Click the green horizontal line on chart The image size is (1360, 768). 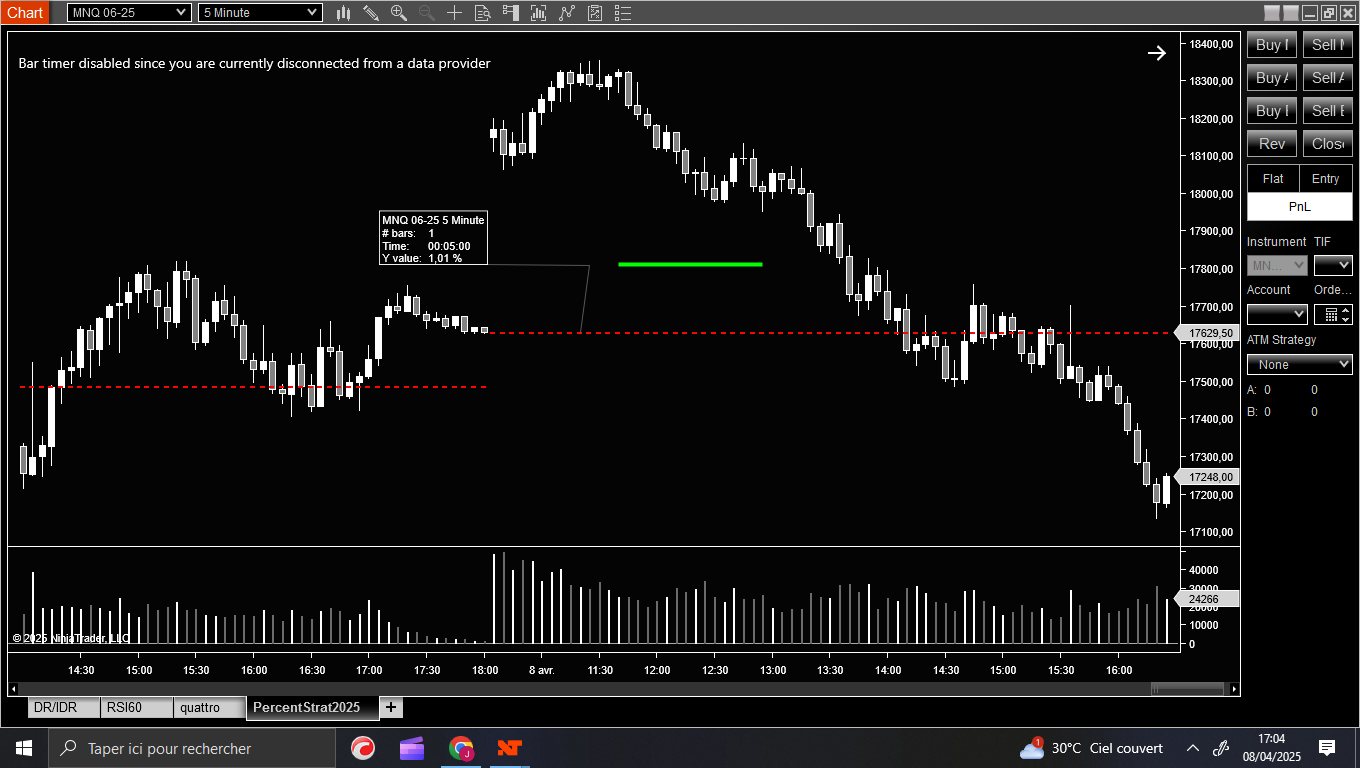pos(690,264)
